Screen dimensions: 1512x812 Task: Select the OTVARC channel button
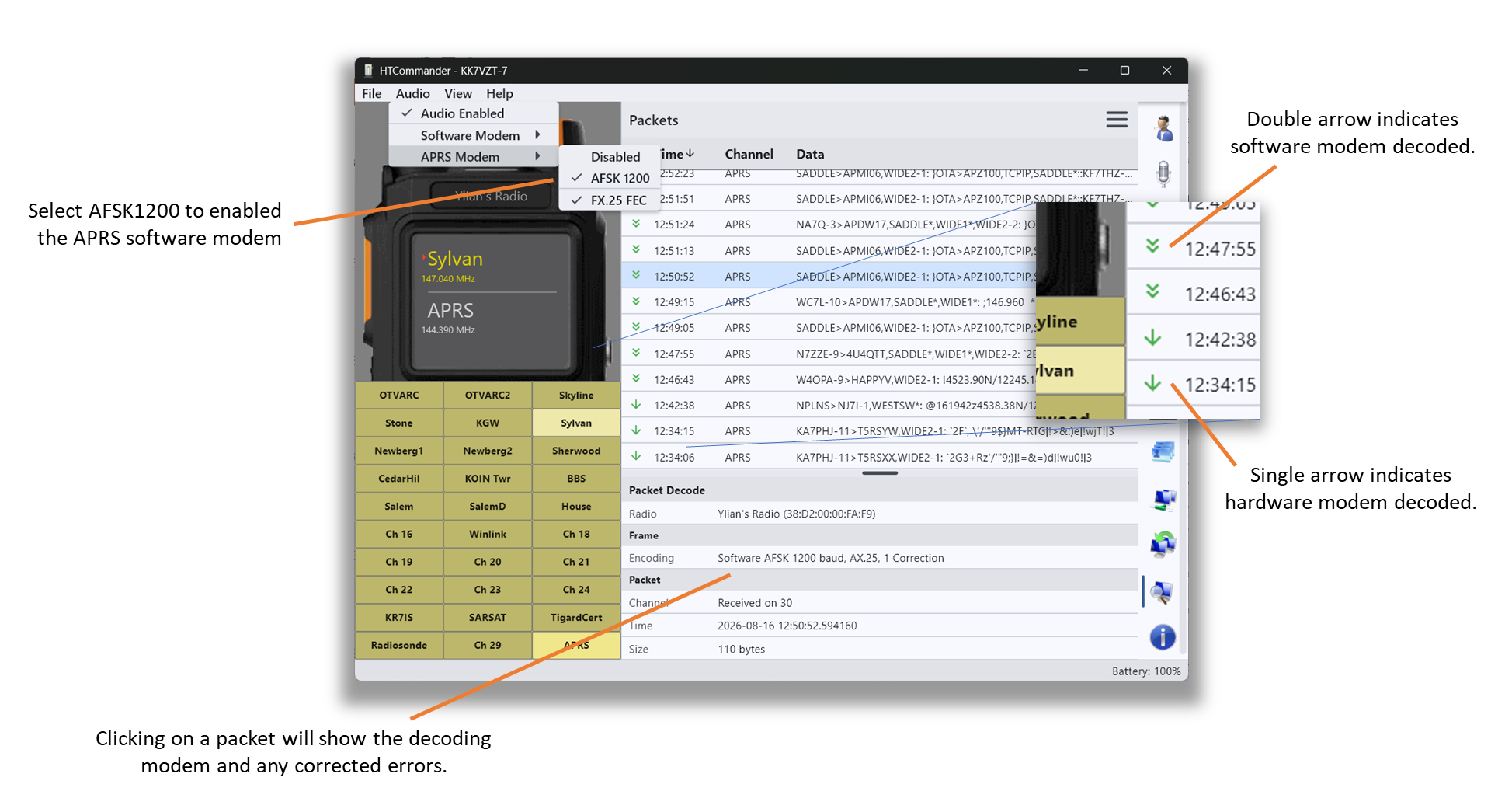pos(399,395)
